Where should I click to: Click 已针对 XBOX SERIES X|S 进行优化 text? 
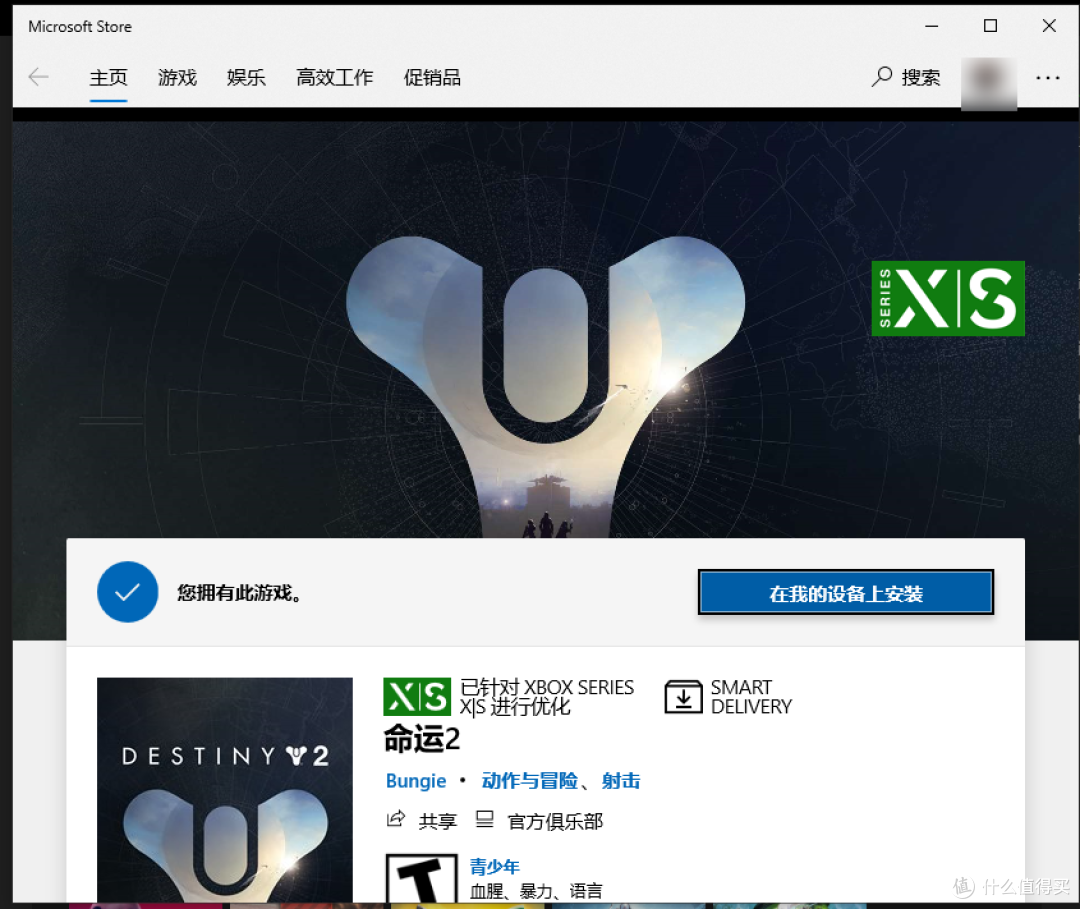click(547, 697)
